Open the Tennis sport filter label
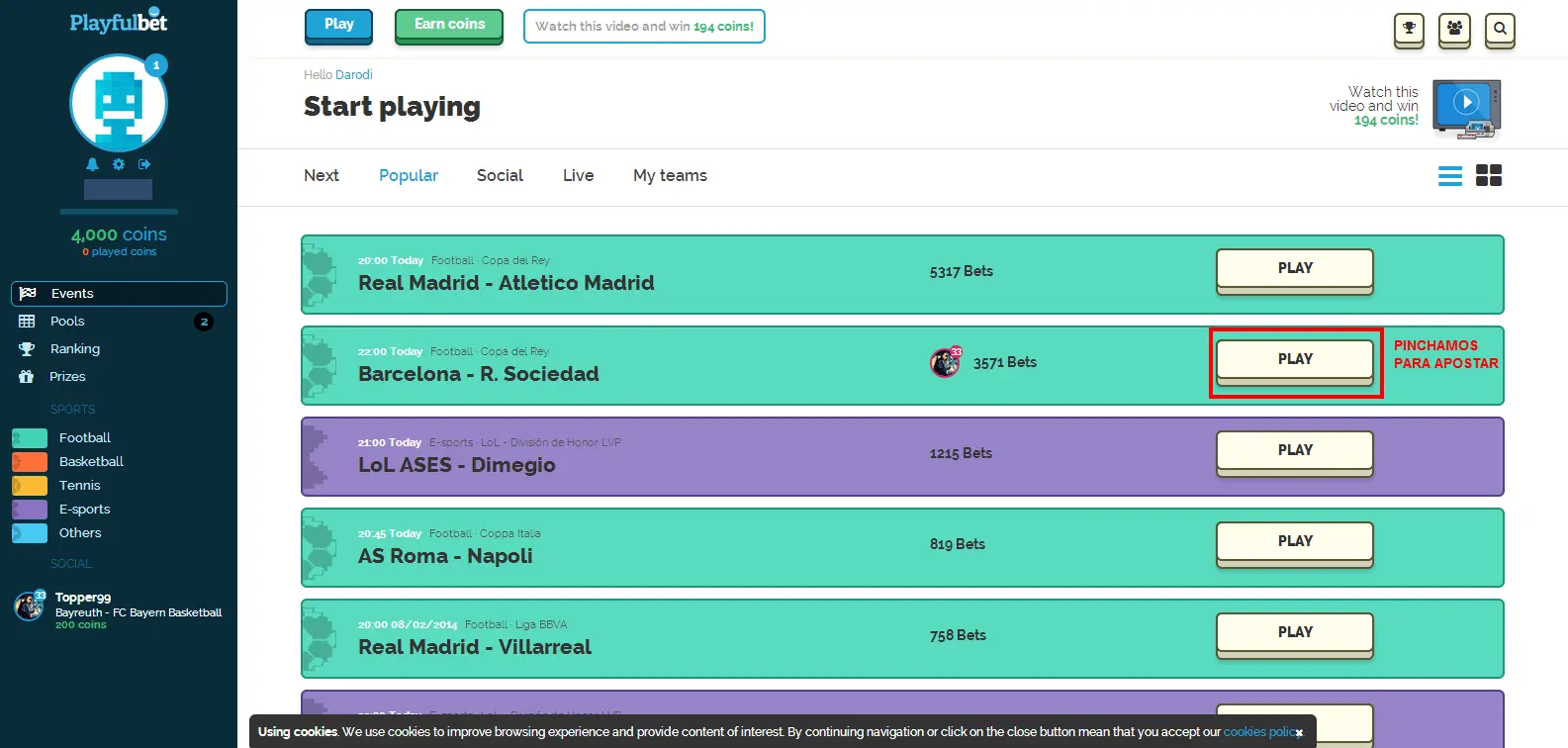 click(80, 486)
